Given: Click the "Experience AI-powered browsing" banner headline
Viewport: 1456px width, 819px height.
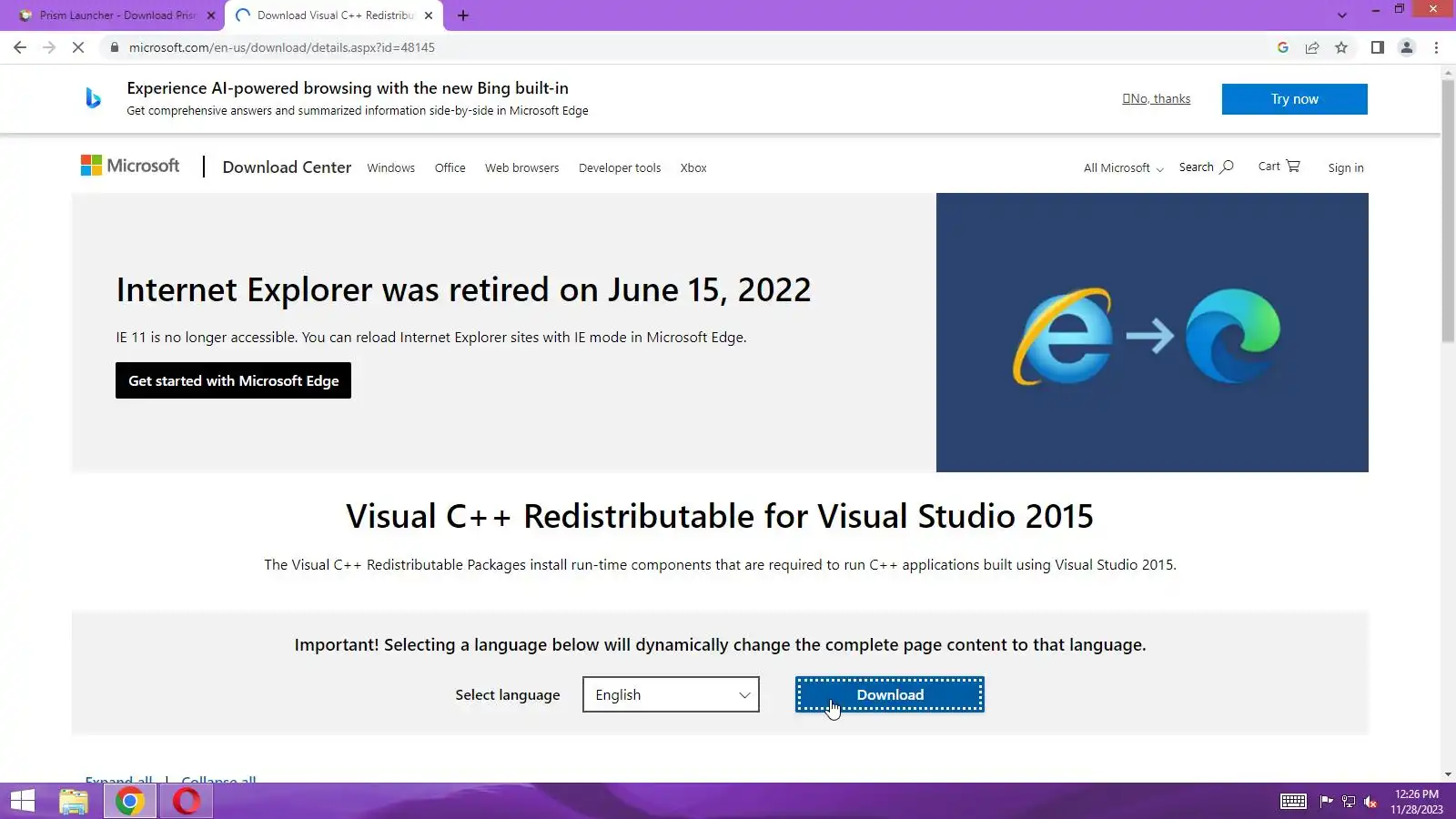Looking at the screenshot, I should coord(348,88).
